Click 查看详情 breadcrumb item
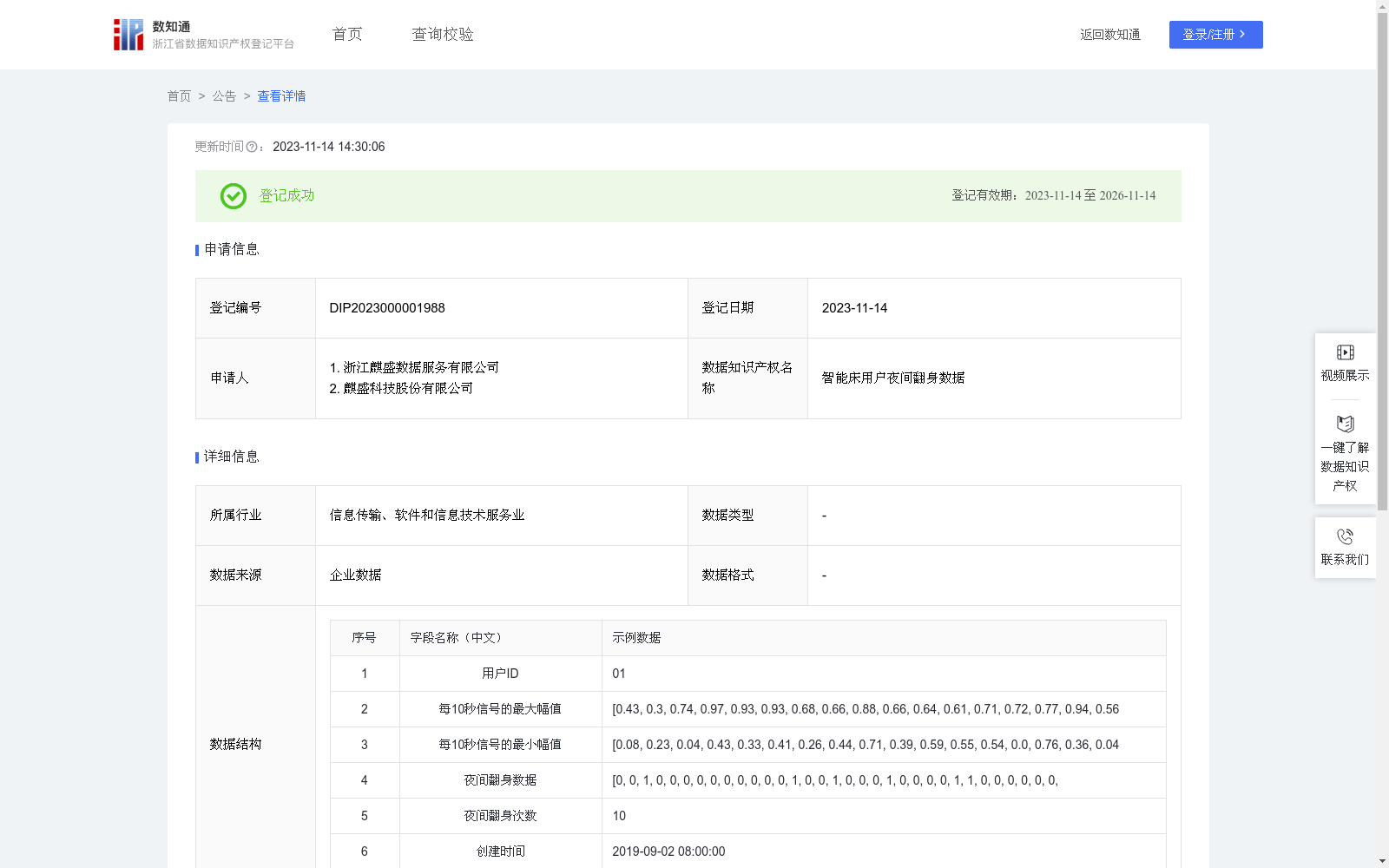The width and height of the screenshot is (1389, 868). [x=281, y=96]
